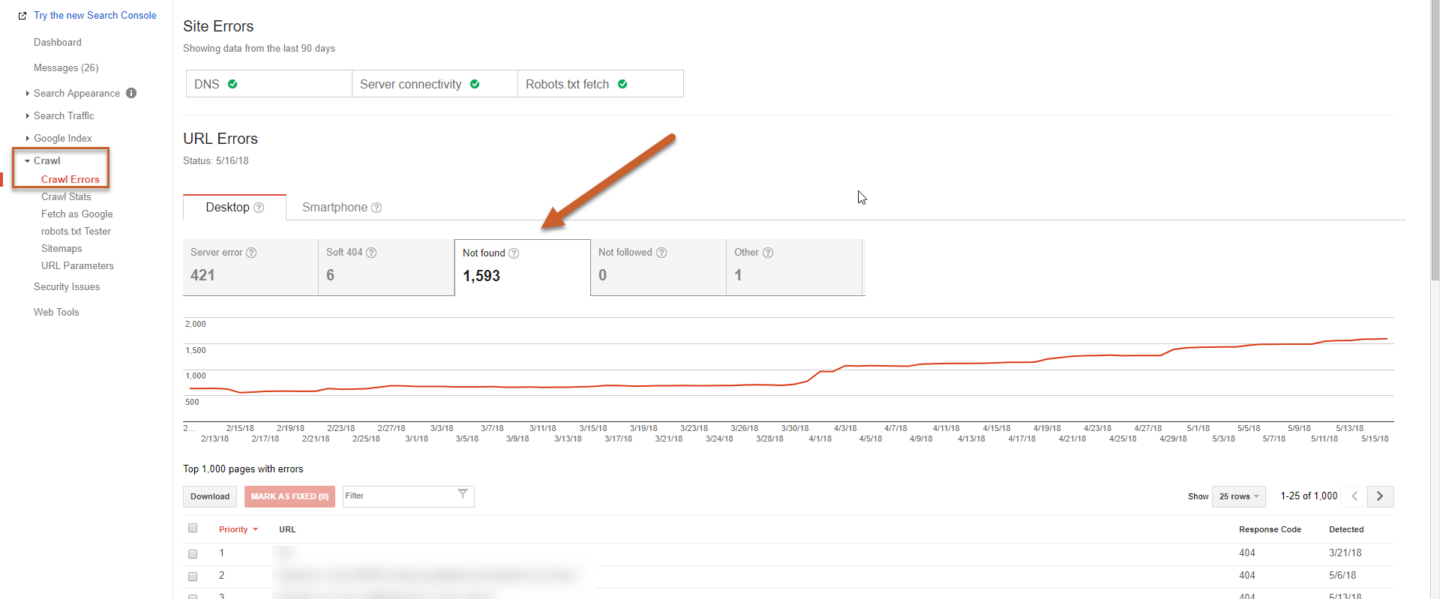The height and width of the screenshot is (599, 1440).
Task: Check the box for priority 2 row
Action: [x=193, y=576]
